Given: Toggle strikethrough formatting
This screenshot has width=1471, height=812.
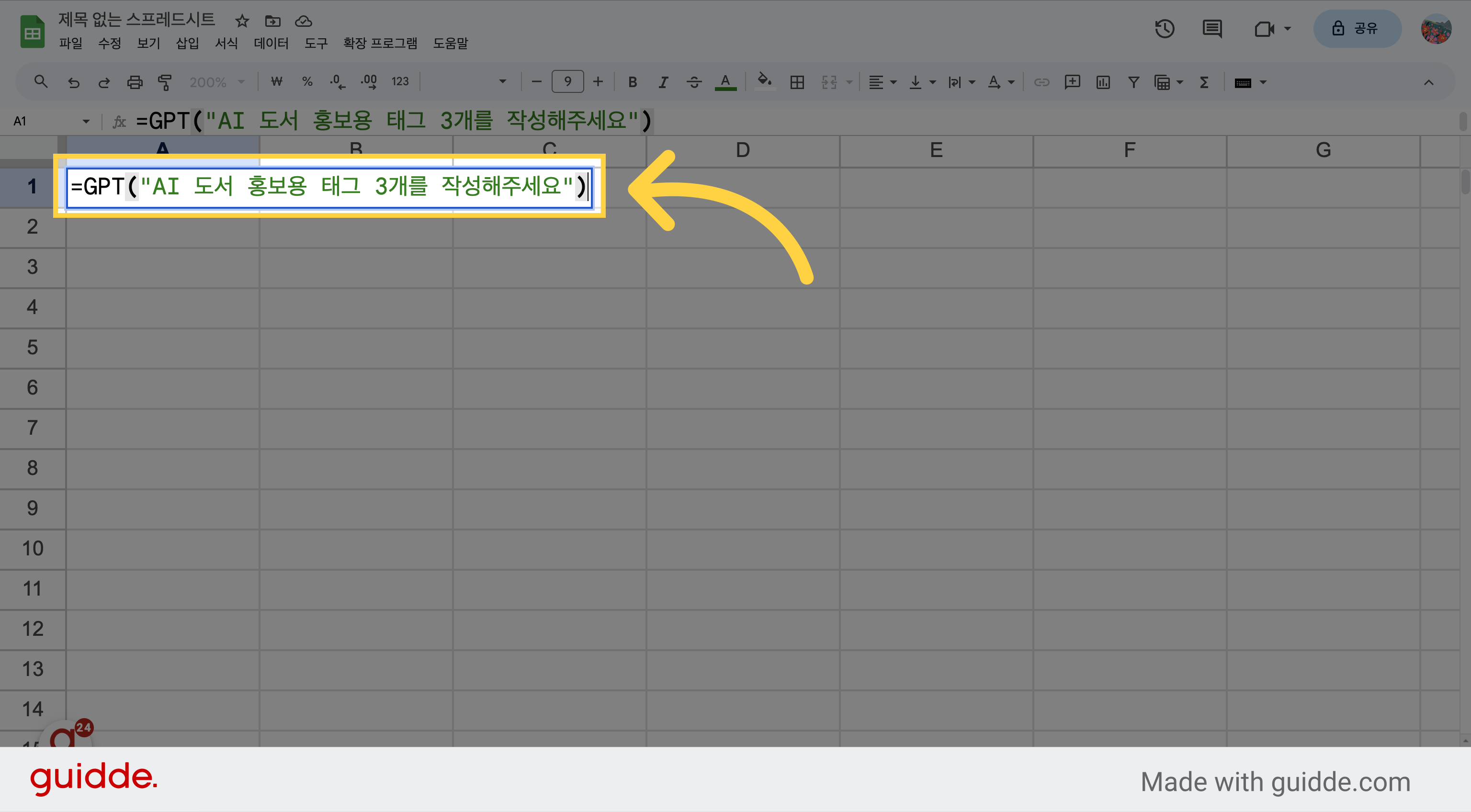Looking at the screenshot, I should tap(694, 82).
